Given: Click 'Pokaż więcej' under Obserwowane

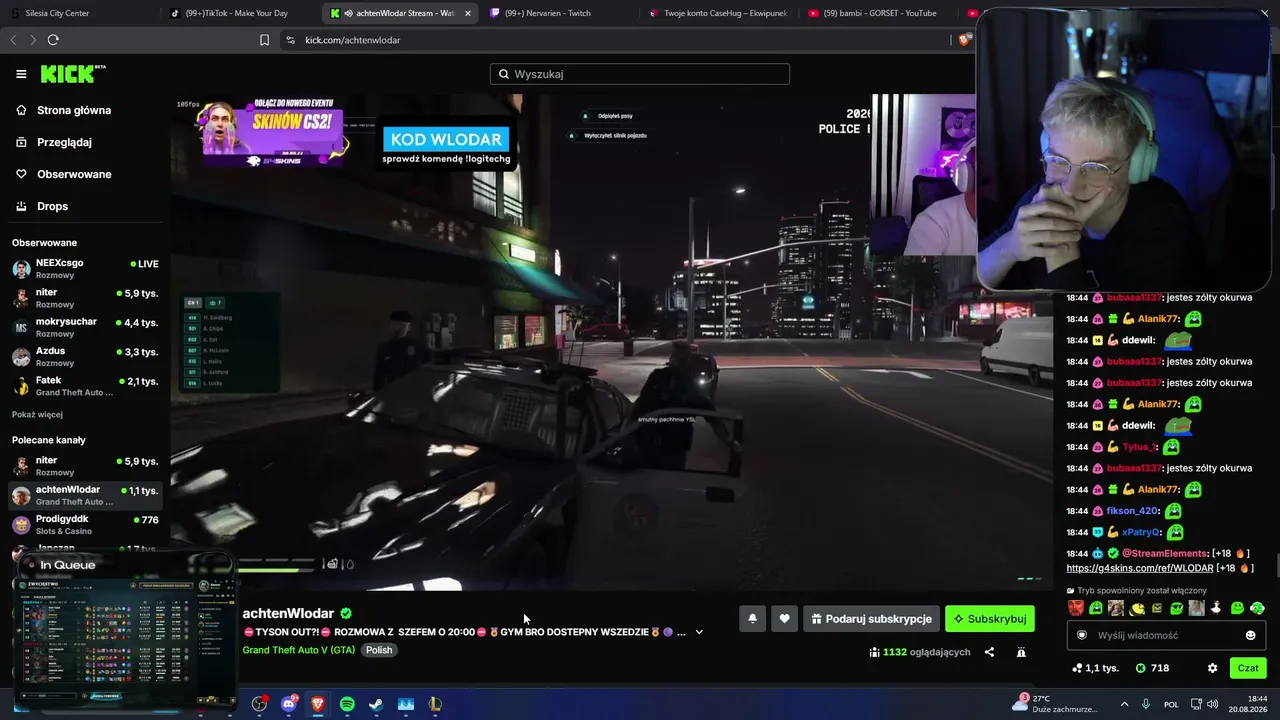Looking at the screenshot, I should [x=37, y=415].
